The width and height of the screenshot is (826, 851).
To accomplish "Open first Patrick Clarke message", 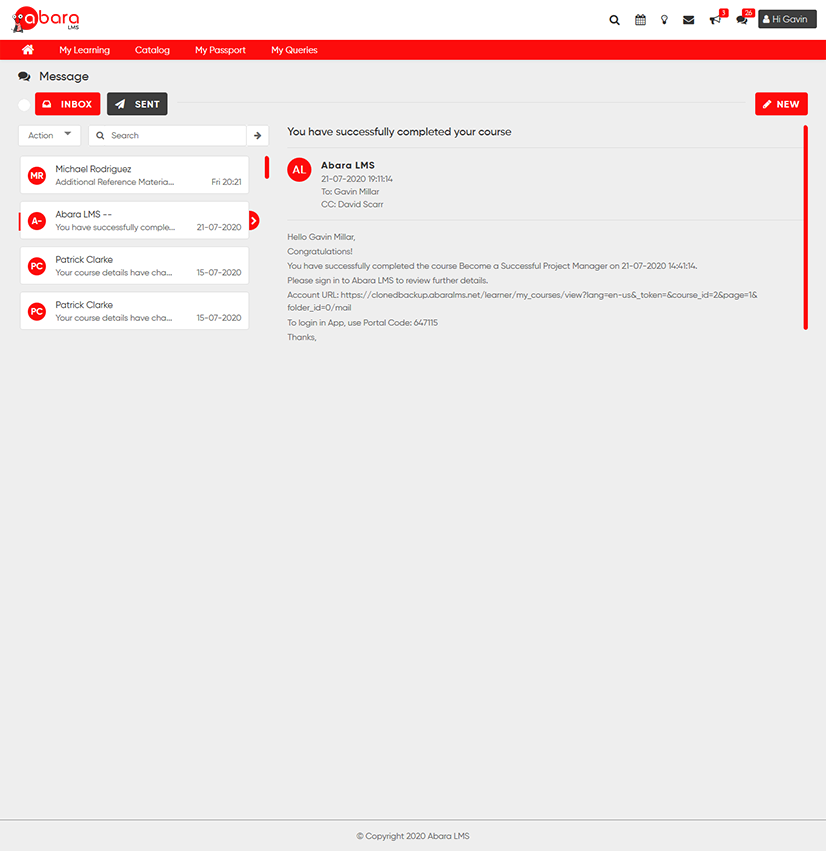I will pyautogui.click(x=135, y=265).
